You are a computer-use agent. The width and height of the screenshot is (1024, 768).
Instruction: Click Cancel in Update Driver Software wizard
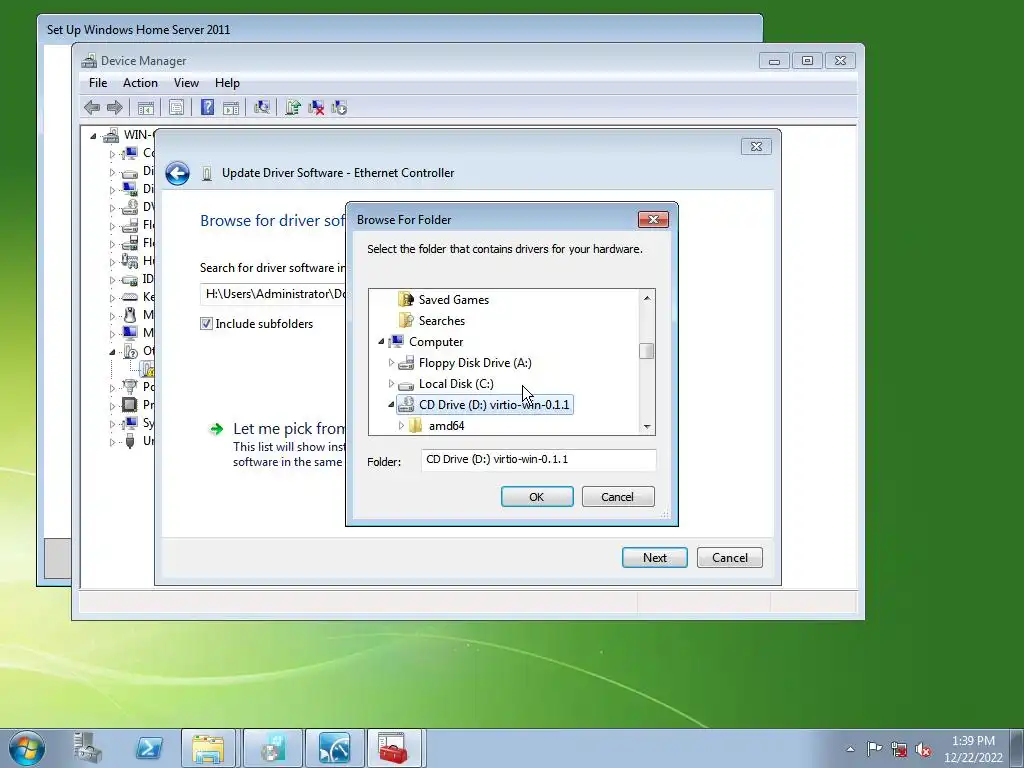(729, 557)
